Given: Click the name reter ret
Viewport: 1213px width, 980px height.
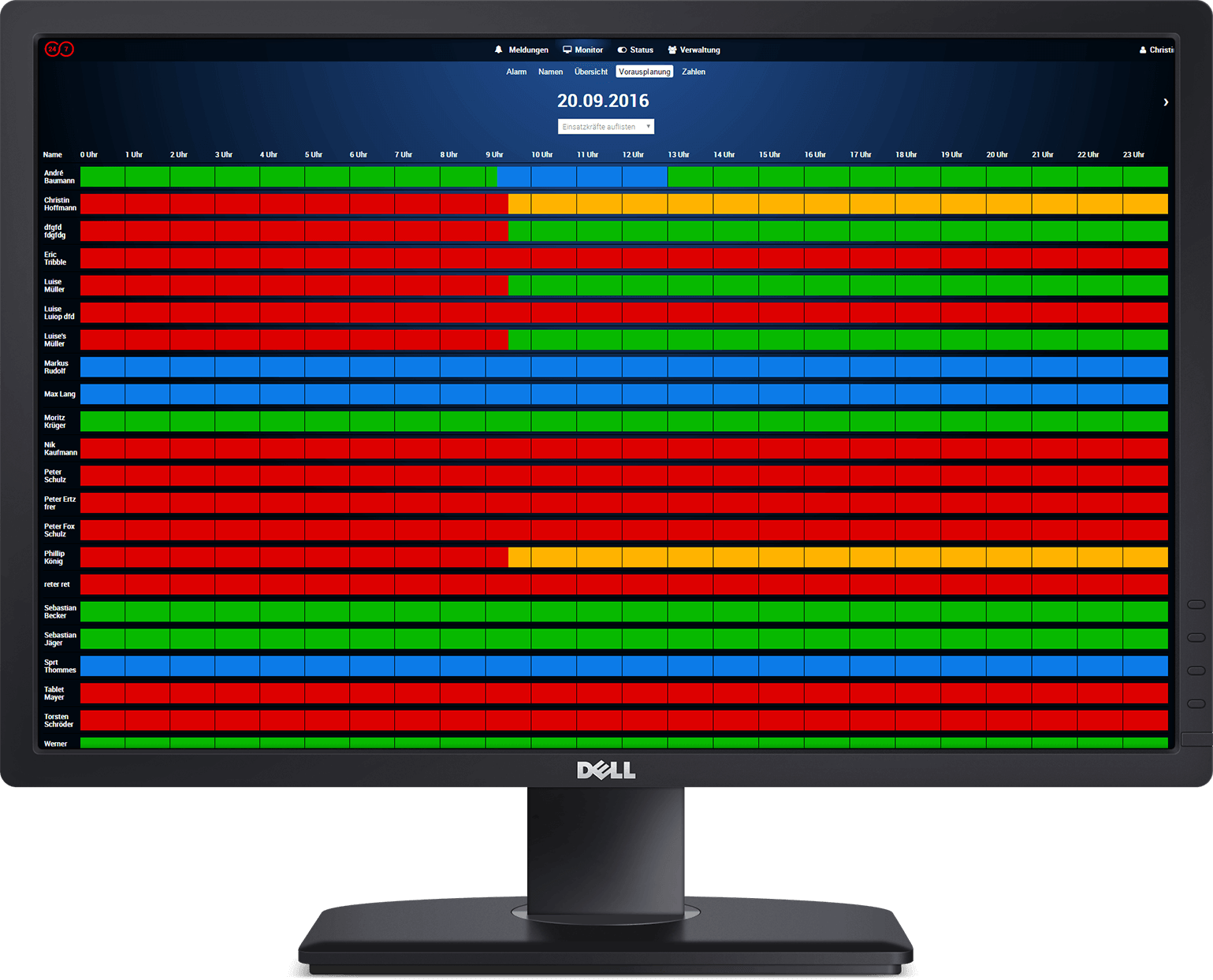Looking at the screenshot, I should click(x=57, y=585).
